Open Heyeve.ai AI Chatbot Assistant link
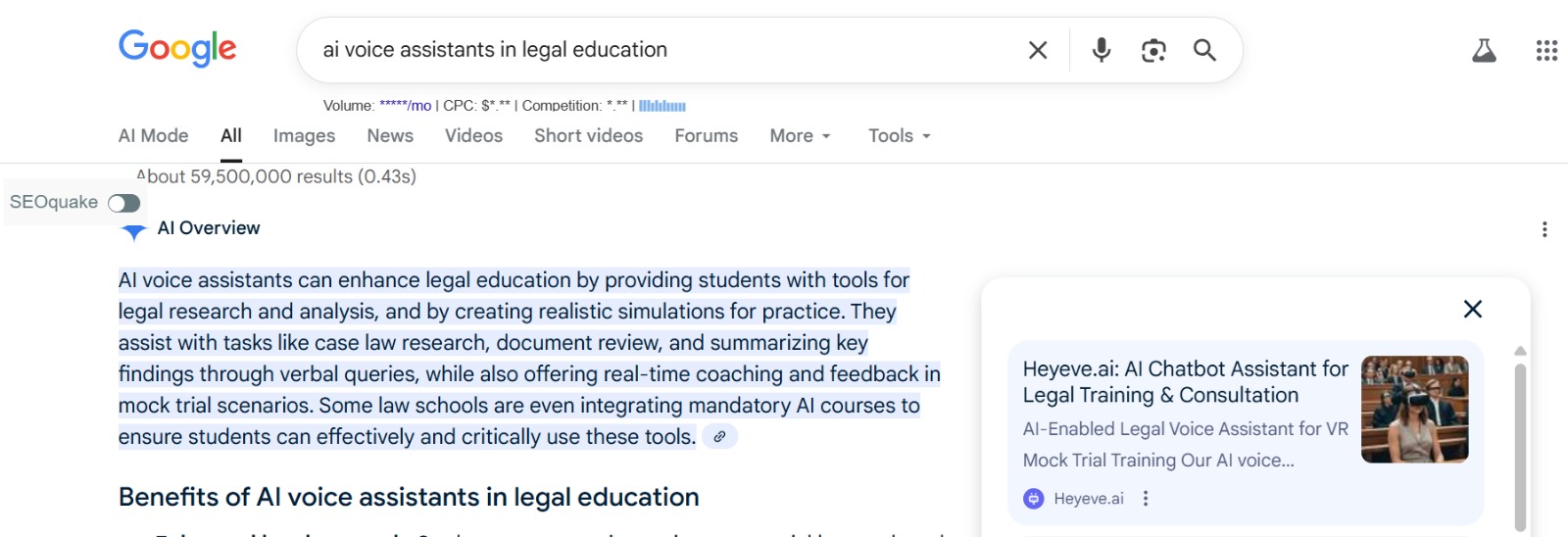 [1185, 382]
